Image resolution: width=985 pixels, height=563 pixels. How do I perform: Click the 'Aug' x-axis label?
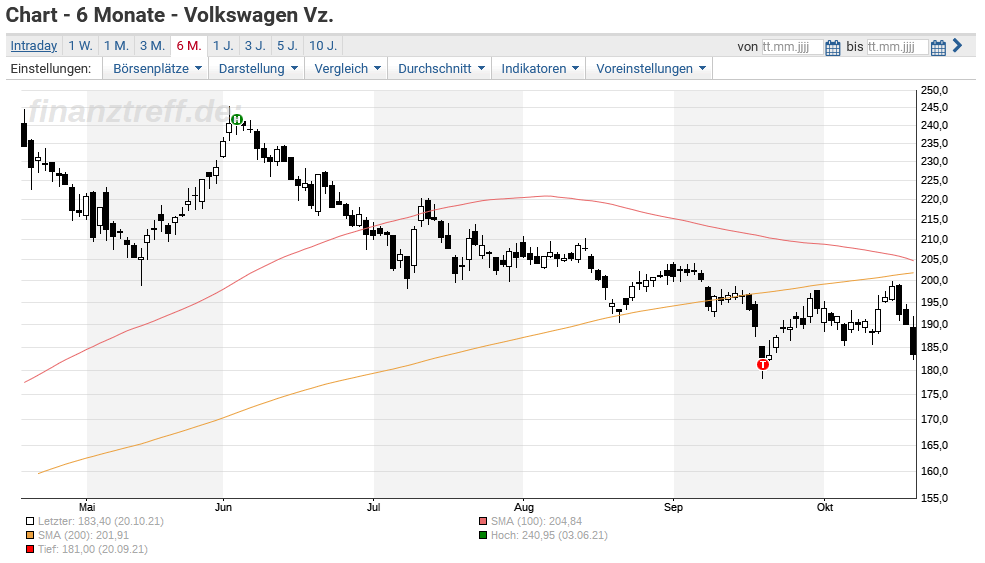pyautogui.click(x=524, y=507)
